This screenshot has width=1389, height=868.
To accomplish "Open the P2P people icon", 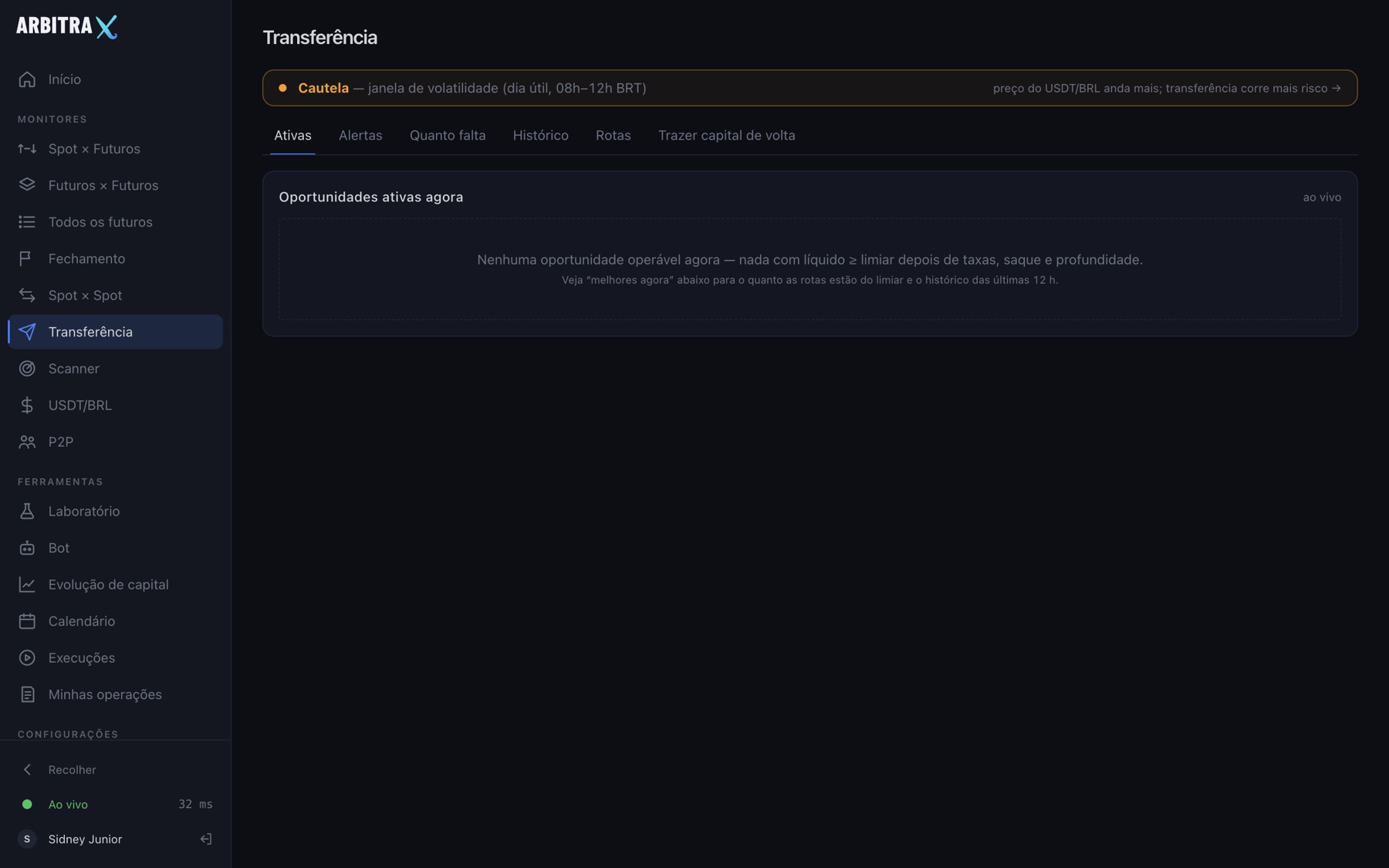I will click(x=27, y=442).
